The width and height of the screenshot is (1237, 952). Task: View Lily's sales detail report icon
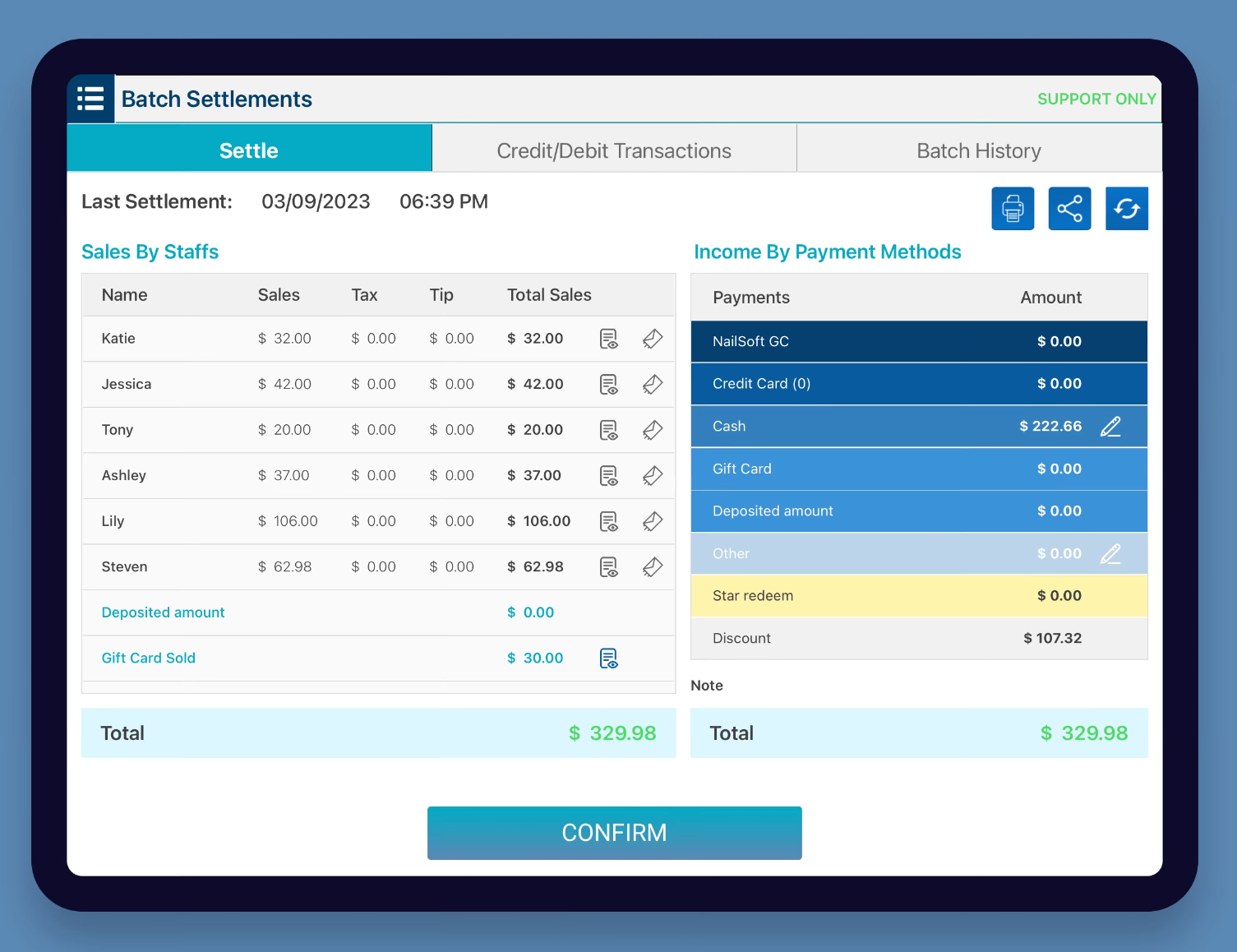608,522
